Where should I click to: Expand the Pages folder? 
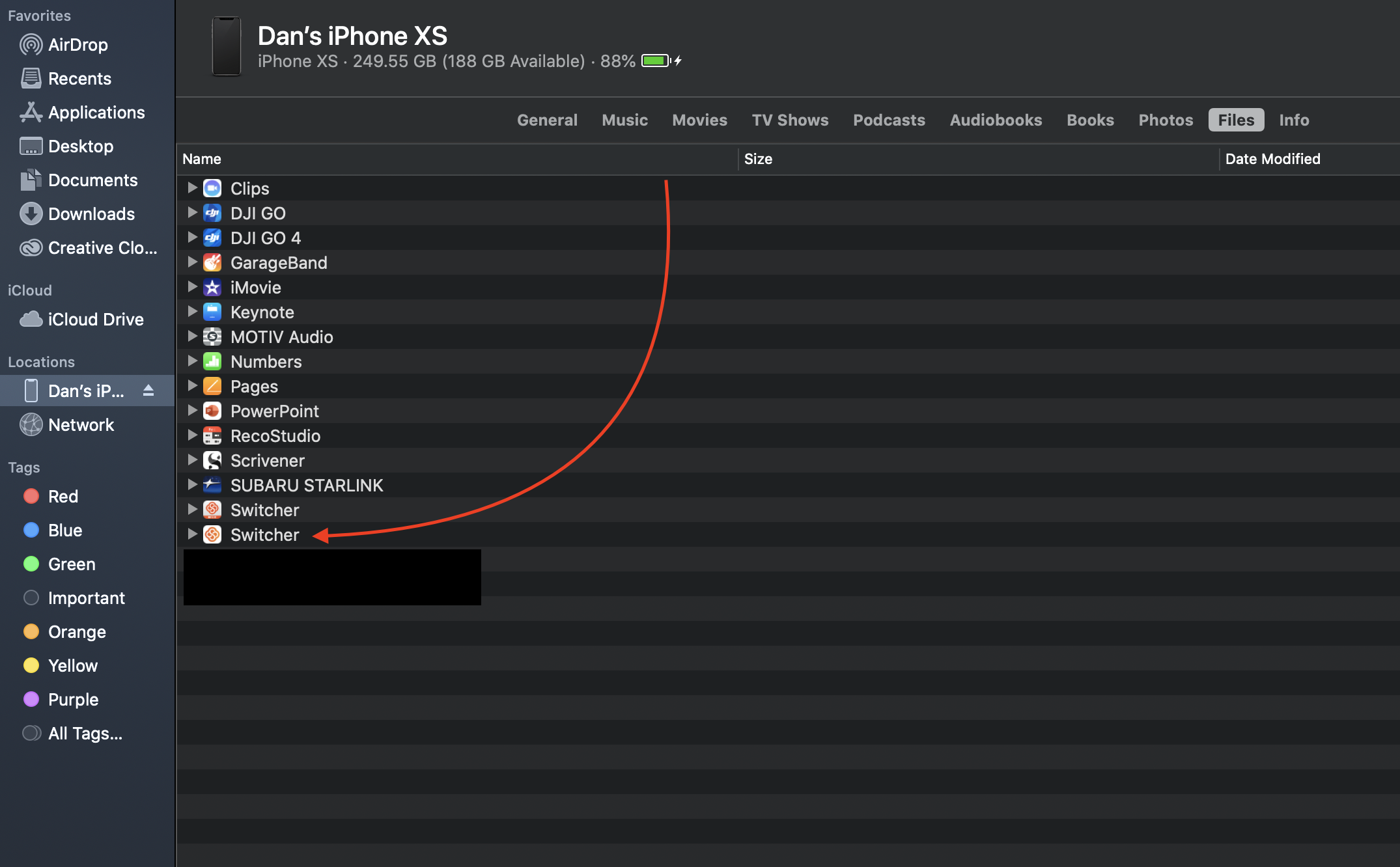pos(192,385)
